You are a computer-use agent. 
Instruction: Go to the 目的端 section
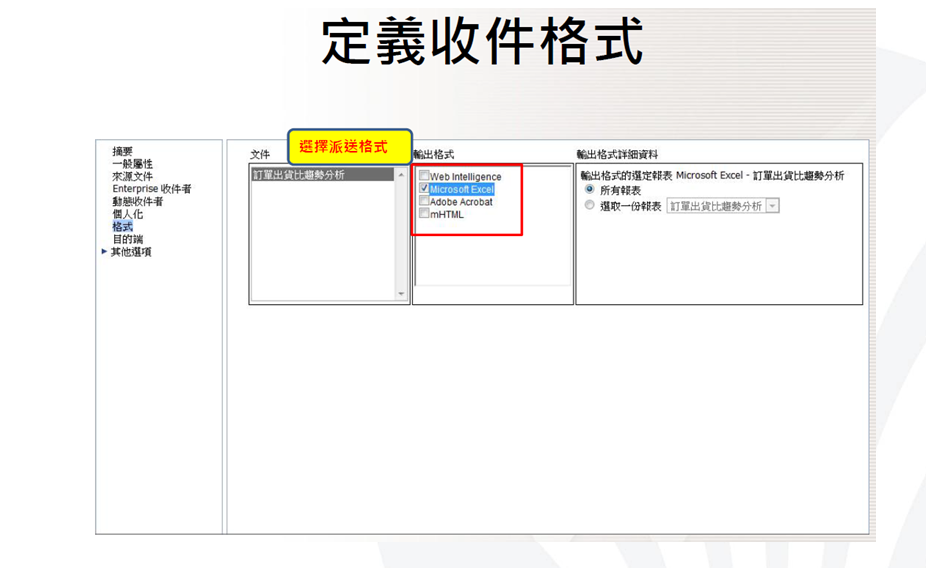click(x=127, y=239)
